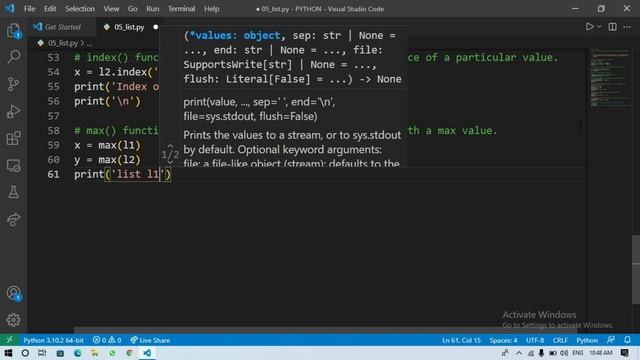Open Windows Action Center notifications

[x=624, y=353]
